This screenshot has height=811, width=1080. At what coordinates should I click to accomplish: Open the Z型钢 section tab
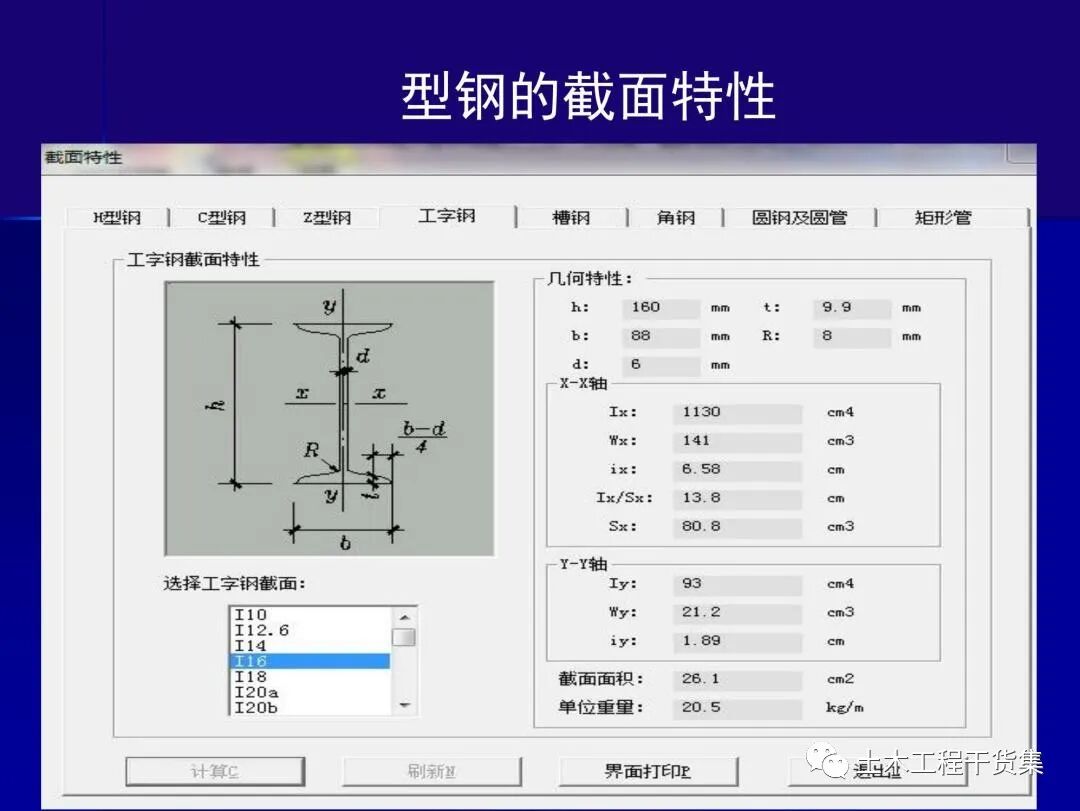(x=326, y=217)
